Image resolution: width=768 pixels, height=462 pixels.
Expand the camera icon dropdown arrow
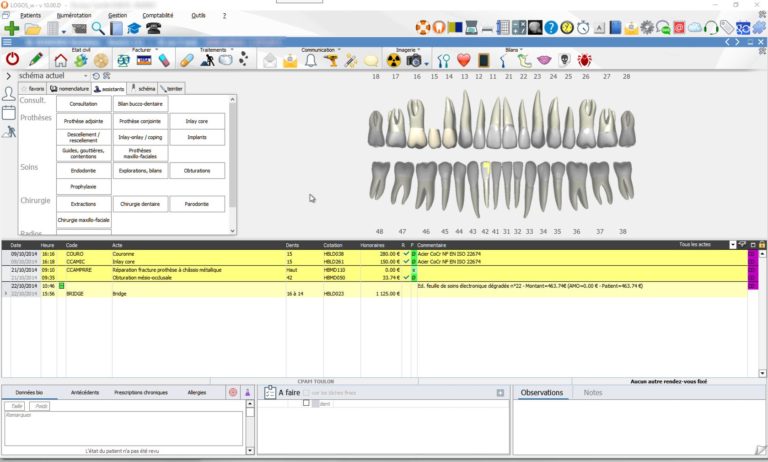(427, 62)
